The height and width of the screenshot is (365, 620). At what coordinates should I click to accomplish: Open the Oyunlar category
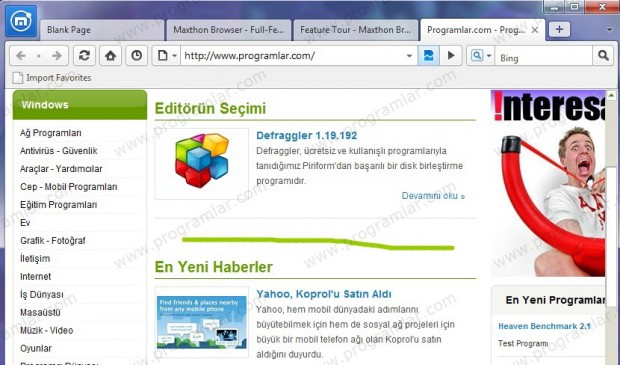point(36,348)
